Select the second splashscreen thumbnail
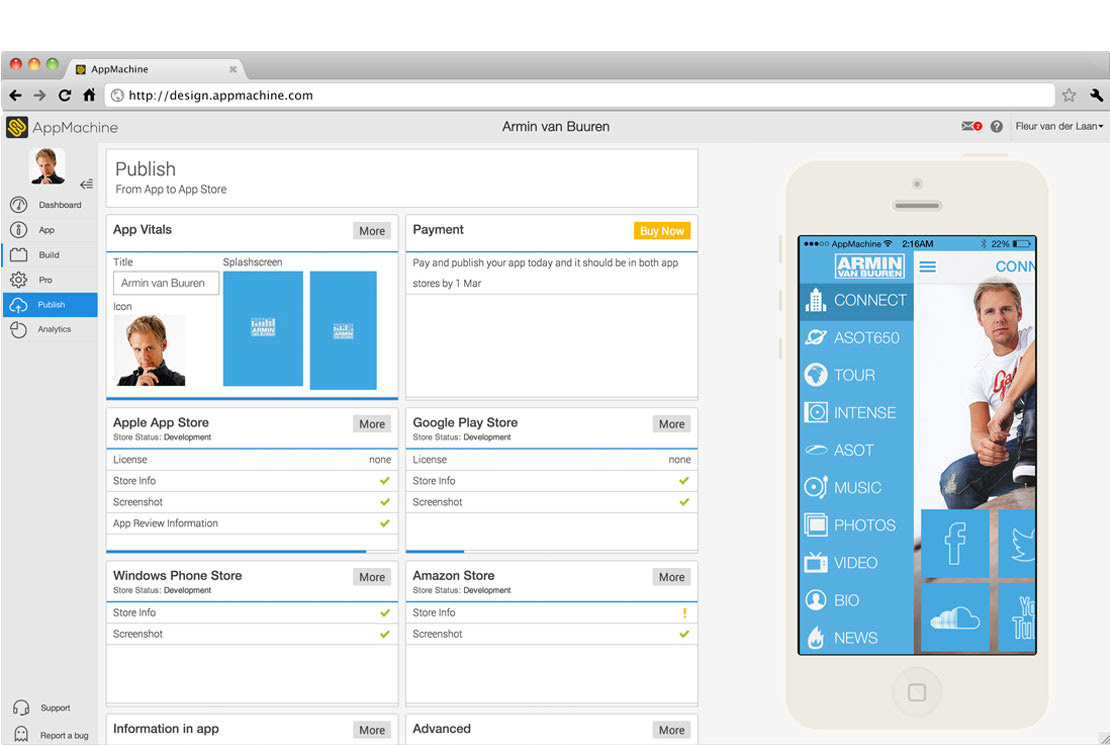 [343, 330]
